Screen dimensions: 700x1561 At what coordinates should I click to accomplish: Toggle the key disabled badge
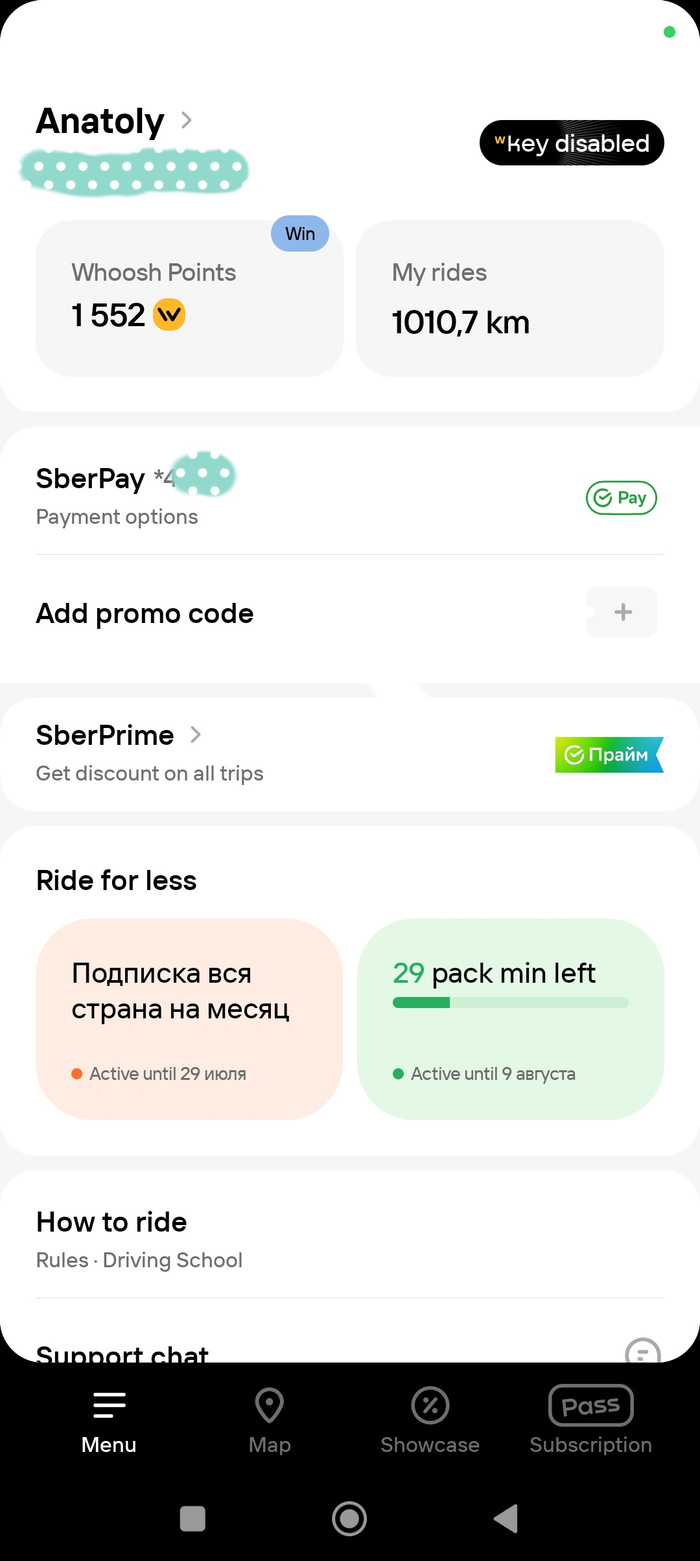[572, 143]
